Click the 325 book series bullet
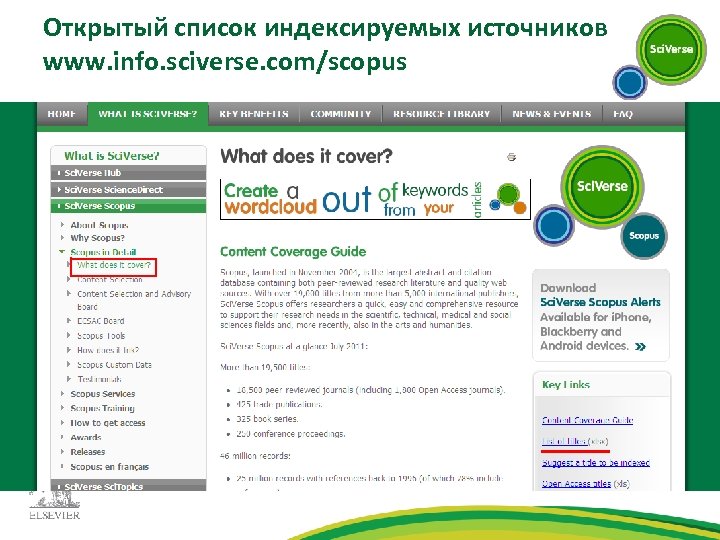The image size is (720, 540). pos(267,419)
